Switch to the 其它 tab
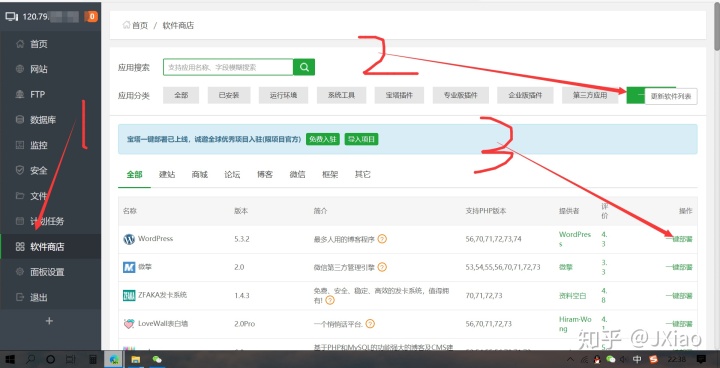This screenshot has width=720, height=368. (x=363, y=175)
